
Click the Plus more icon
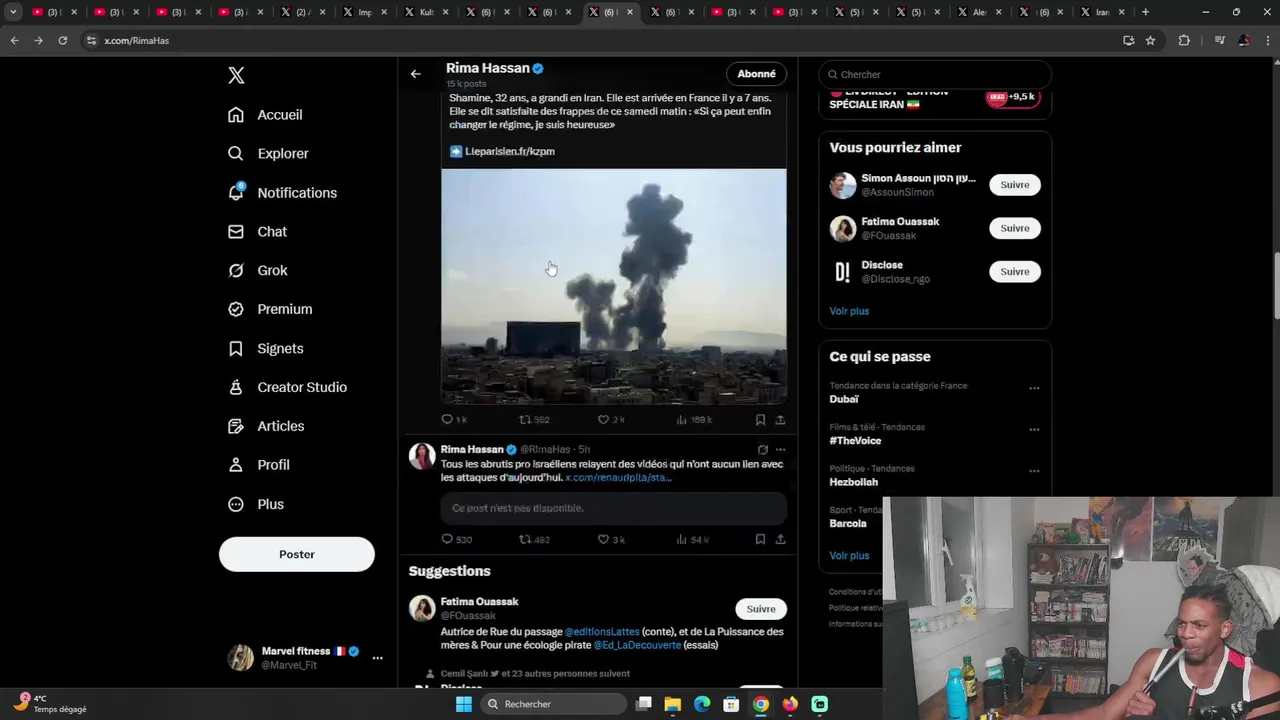click(236, 505)
